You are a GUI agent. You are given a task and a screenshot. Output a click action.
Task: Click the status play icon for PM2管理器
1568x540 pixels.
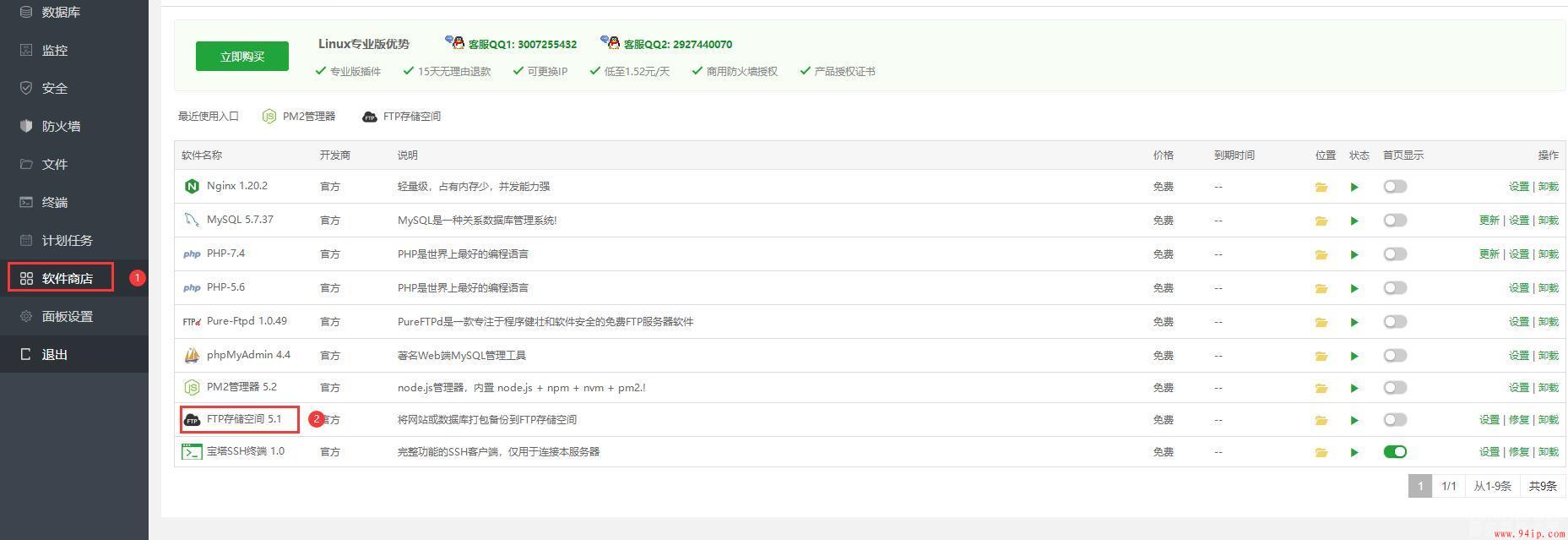[1354, 388]
